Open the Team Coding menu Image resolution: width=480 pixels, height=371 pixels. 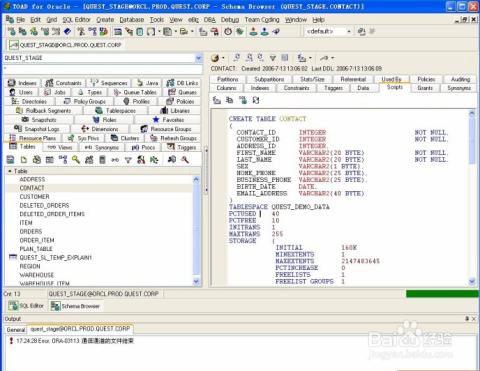tap(262, 20)
